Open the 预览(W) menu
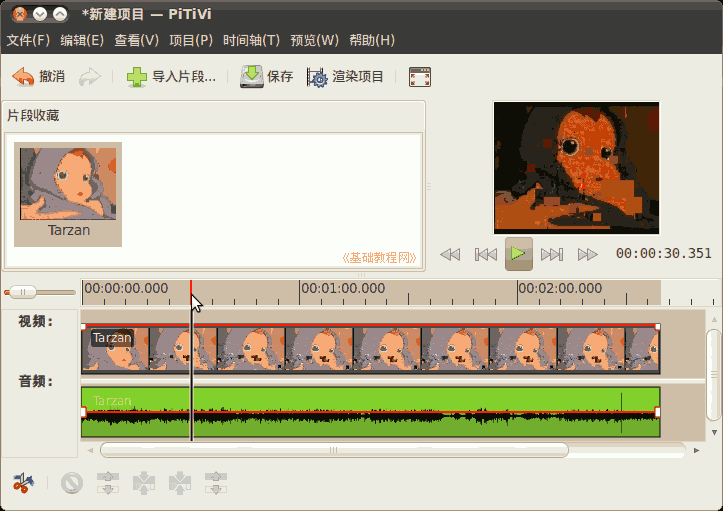The image size is (723, 511). 314,41
